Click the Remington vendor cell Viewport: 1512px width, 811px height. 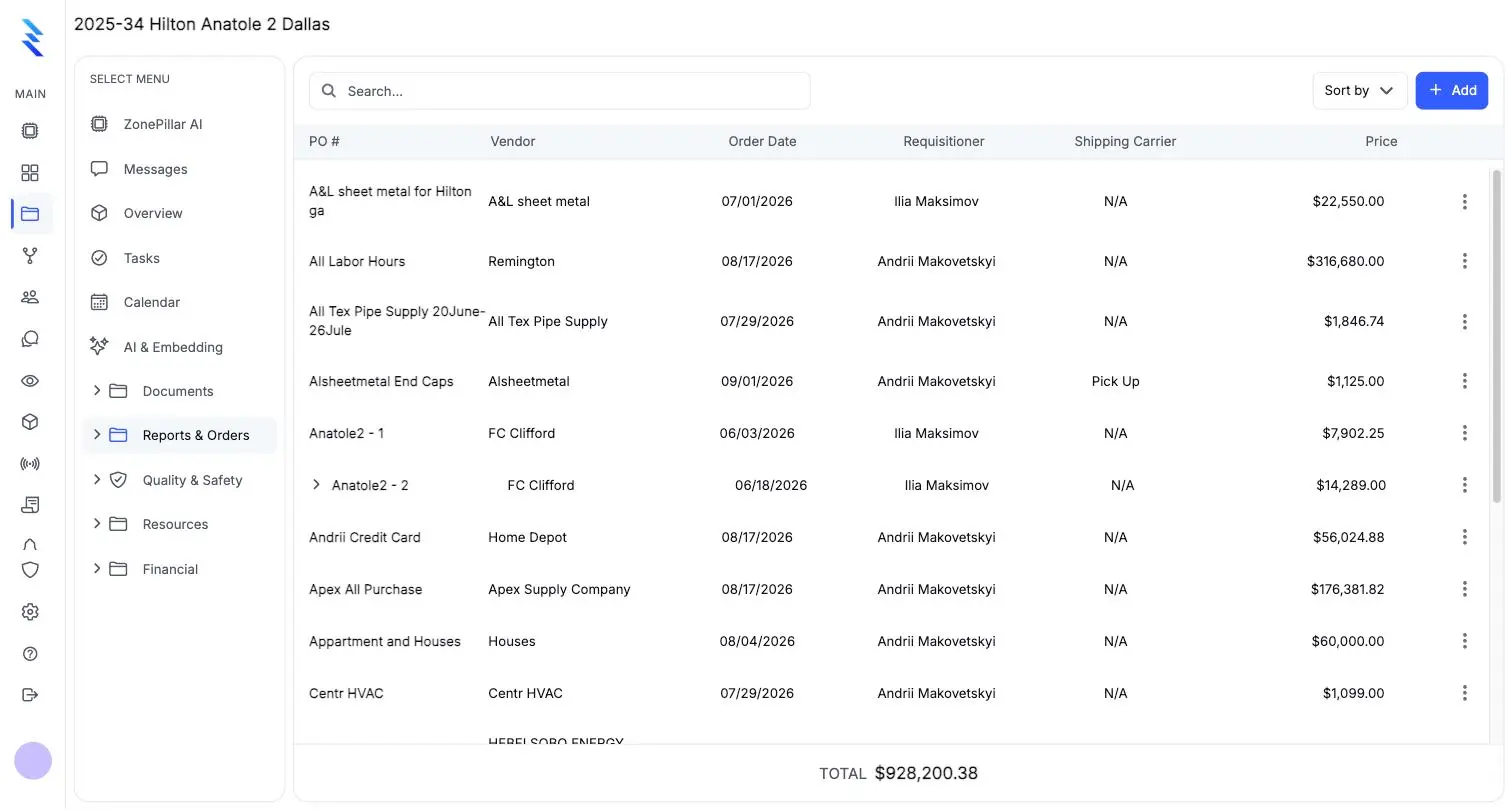pos(521,262)
